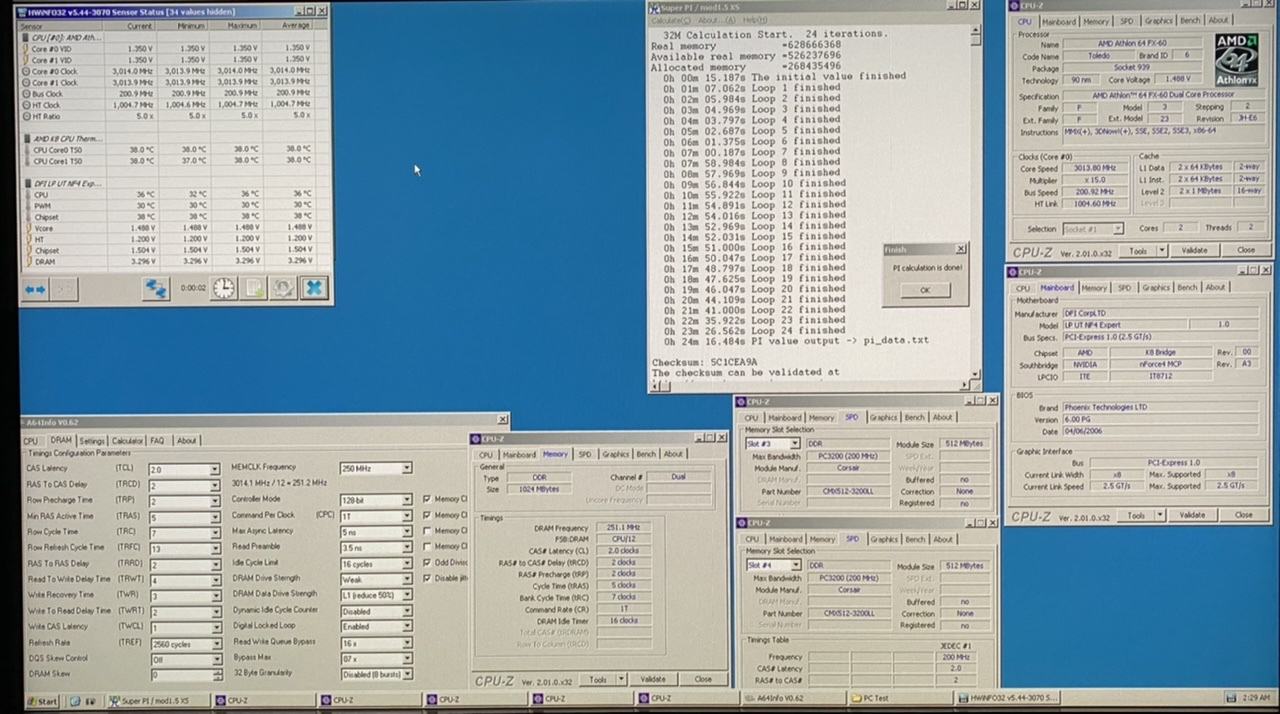Open DRAM Drive Strength dropdown
1280x714 pixels.
click(x=406, y=578)
